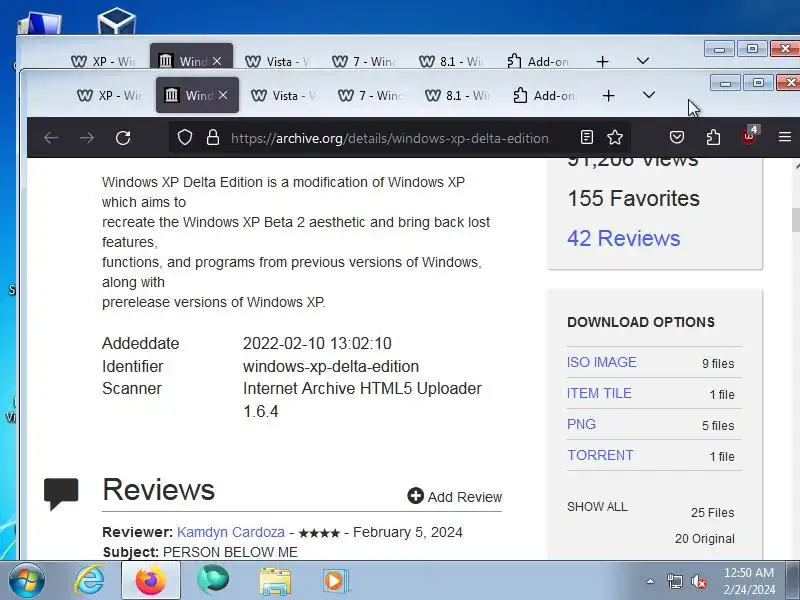The image size is (800, 600).
Task: Select the Add-ons tab in the back Firefox window
Action: pos(539,61)
